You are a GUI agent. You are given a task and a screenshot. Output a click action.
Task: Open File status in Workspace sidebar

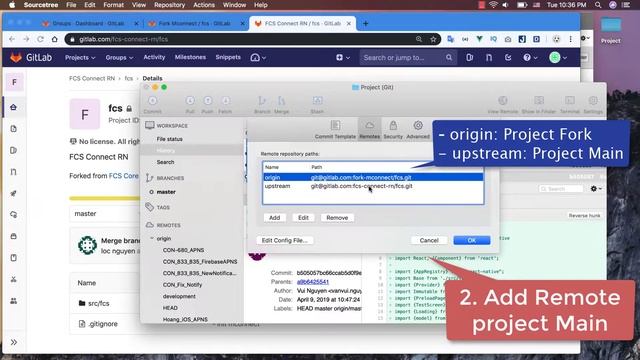(169, 139)
